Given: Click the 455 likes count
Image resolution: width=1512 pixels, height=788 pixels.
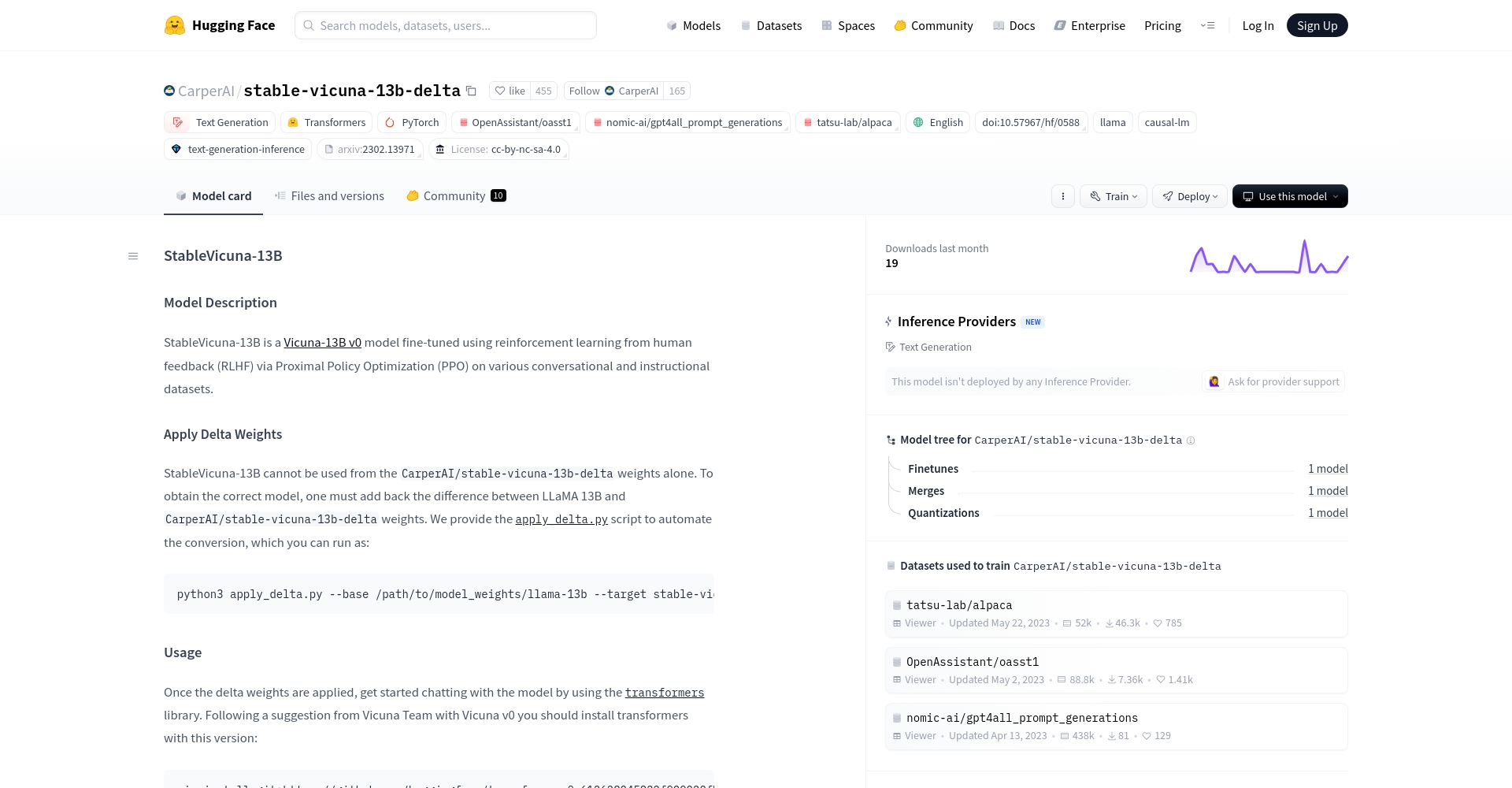Looking at the screenshot, I should [543, 91].
